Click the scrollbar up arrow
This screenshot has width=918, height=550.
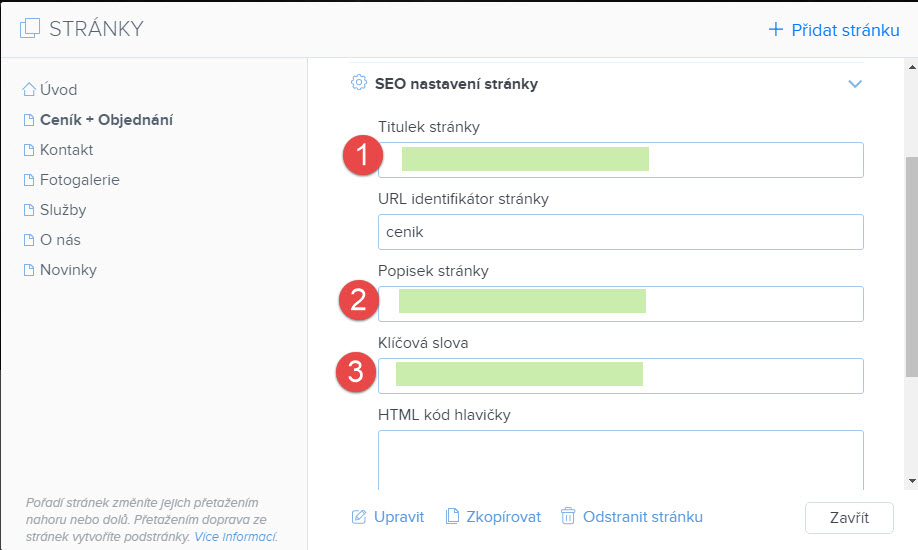tap(912, 67)
